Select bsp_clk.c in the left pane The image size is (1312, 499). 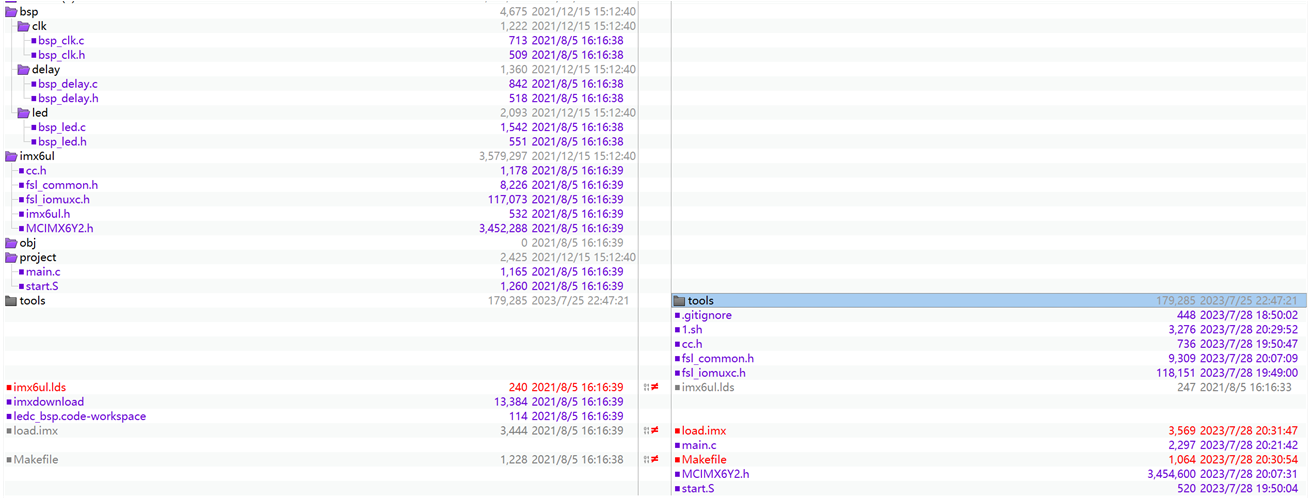tap(61, 41)
